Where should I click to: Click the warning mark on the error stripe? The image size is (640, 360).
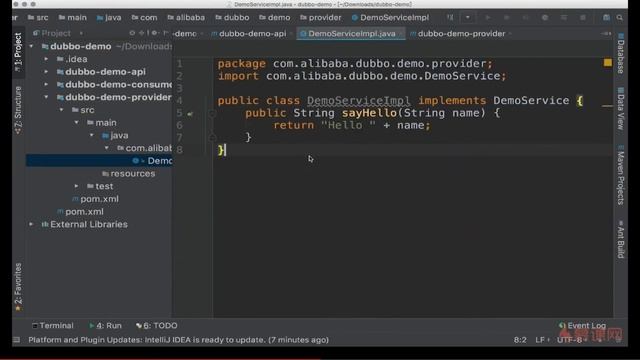(x=607, y=106)
